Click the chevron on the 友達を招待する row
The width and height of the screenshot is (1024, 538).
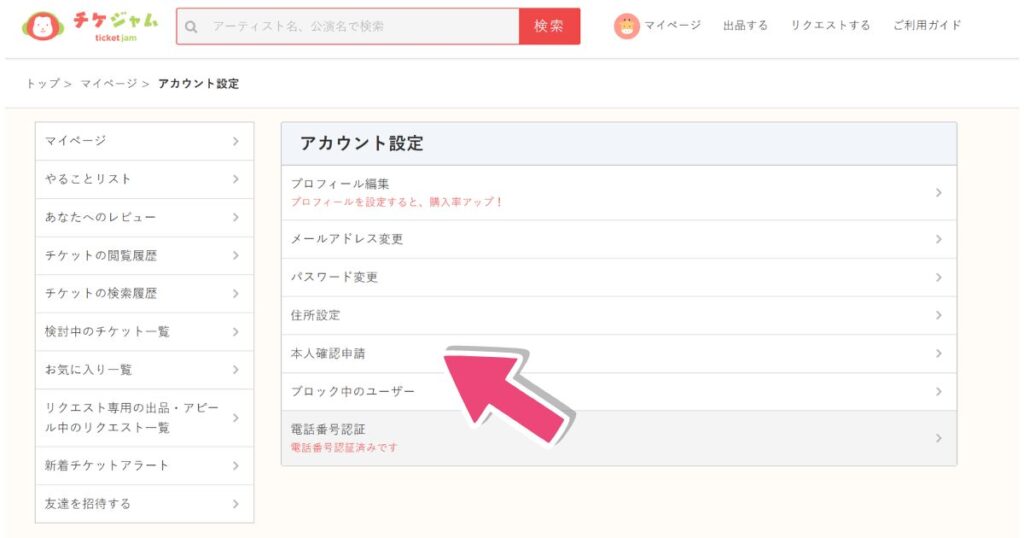[x=236, y=504]
